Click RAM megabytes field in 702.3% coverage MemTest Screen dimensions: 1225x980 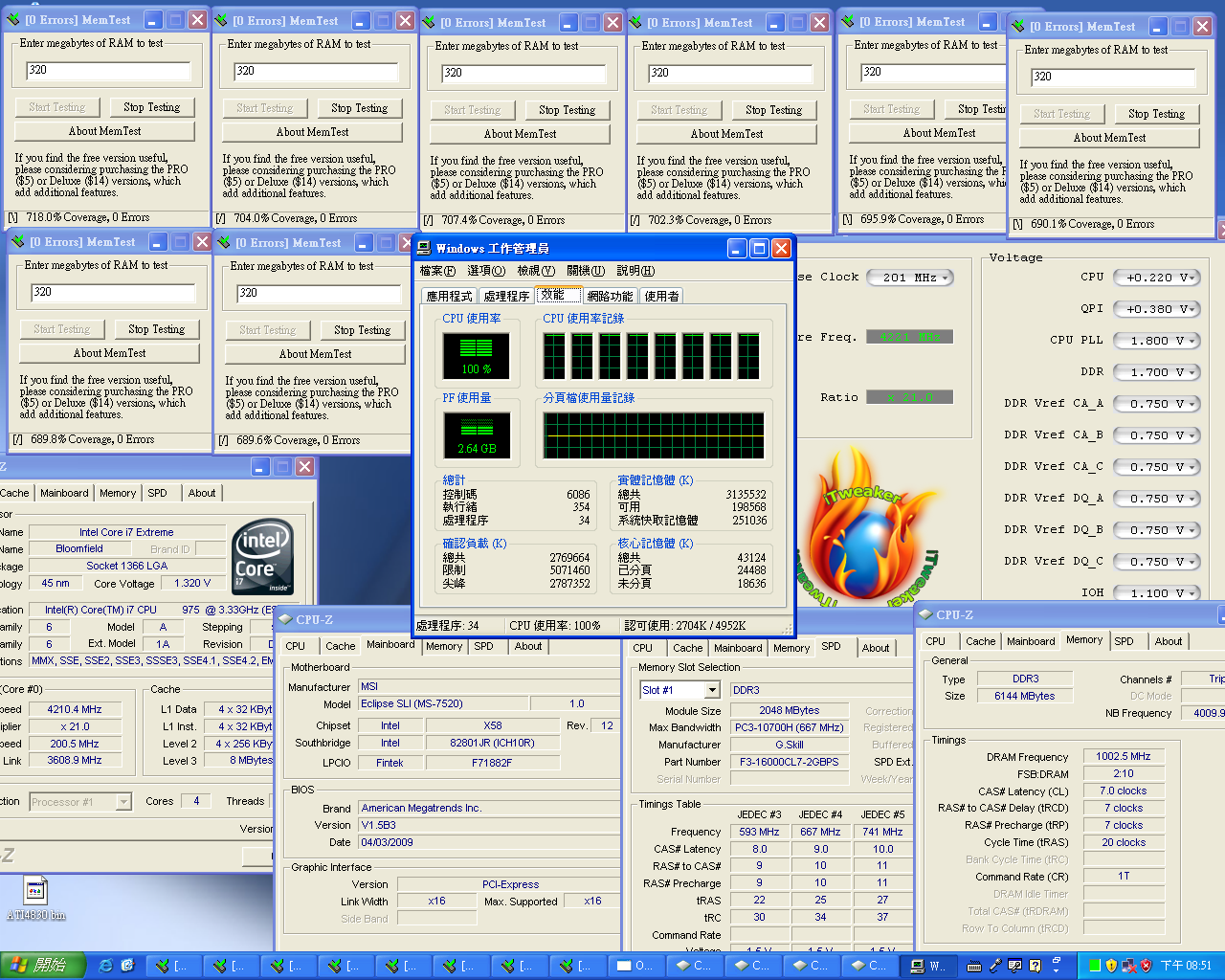coord(730,73)
